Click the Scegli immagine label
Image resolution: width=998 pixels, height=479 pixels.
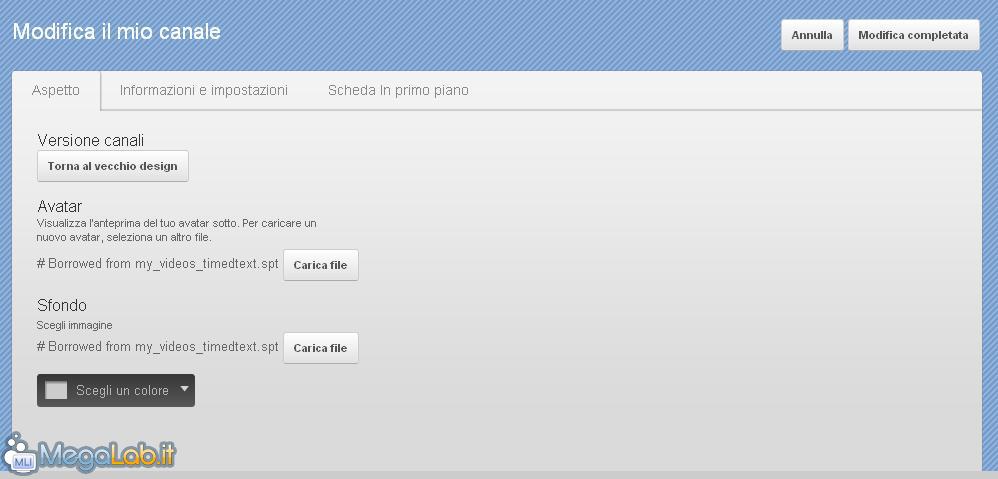74,325
